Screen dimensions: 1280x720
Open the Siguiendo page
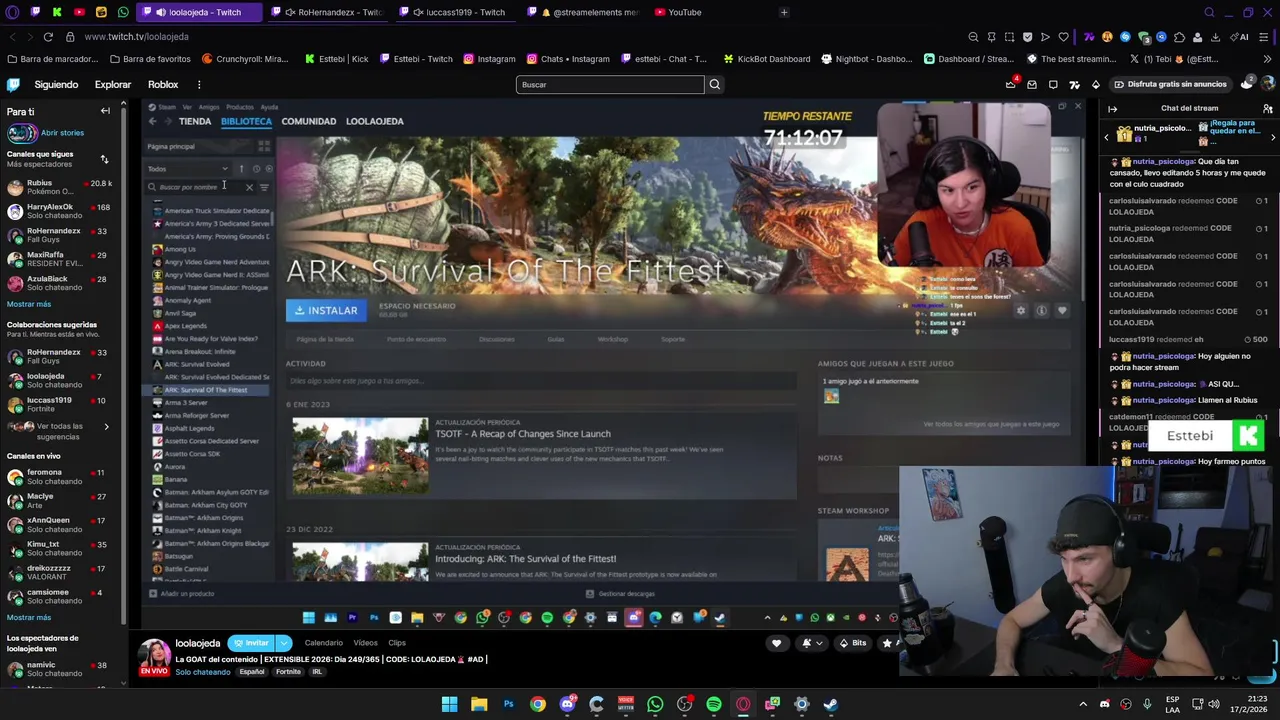click(x=56, y=85)
